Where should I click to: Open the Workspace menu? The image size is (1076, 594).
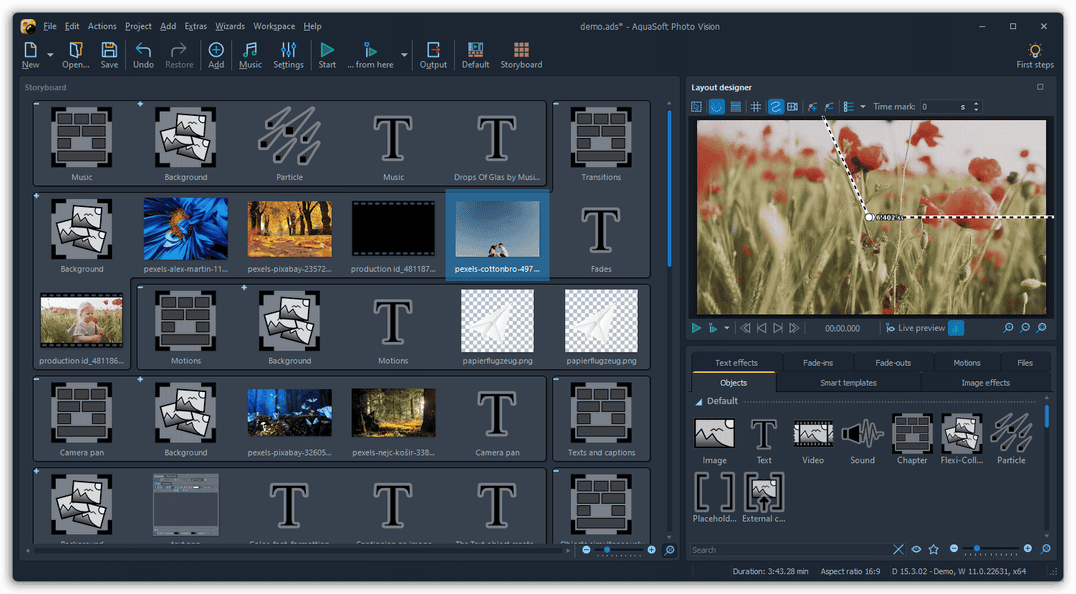[274, 26]
